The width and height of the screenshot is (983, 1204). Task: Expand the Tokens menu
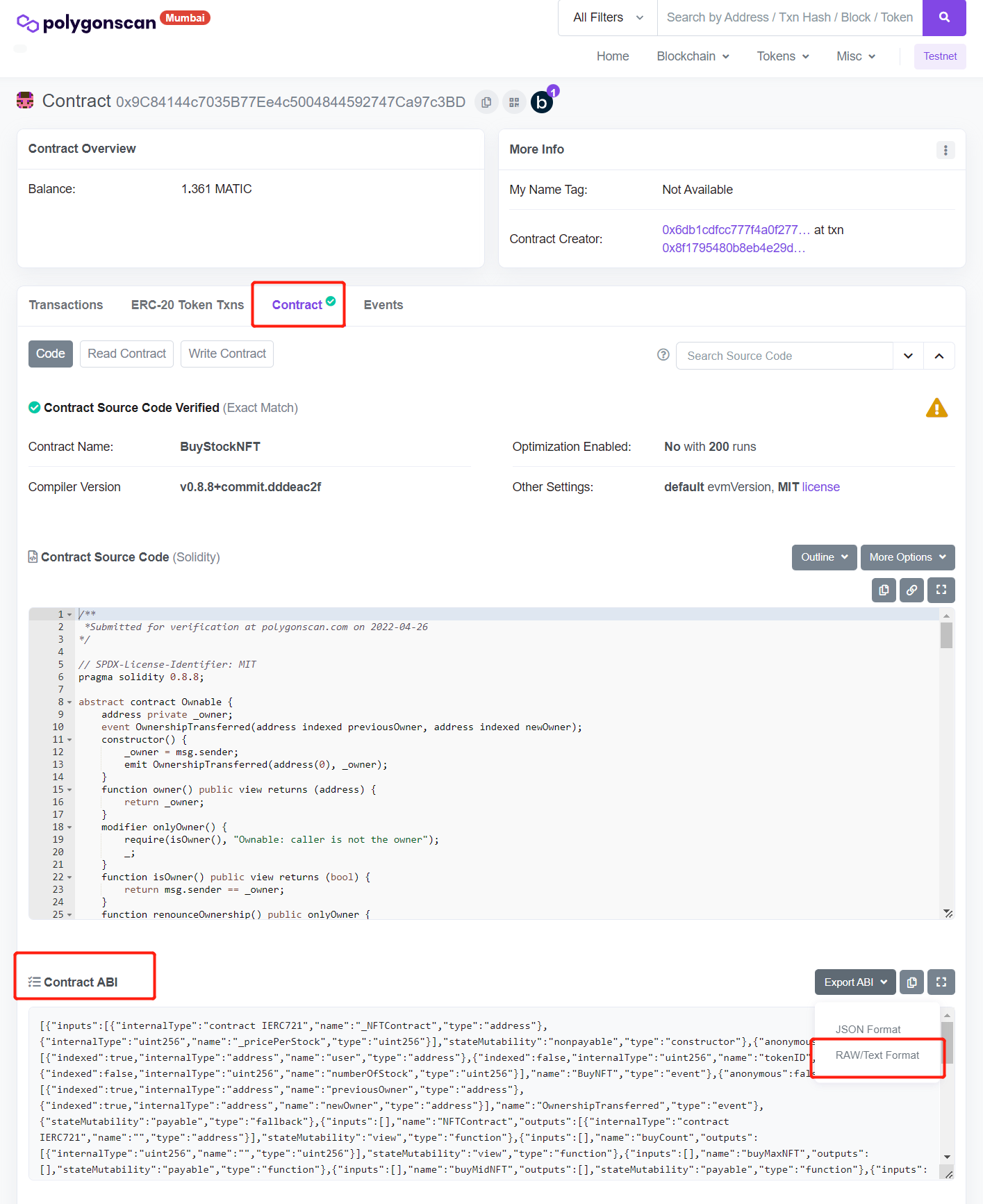783,56
